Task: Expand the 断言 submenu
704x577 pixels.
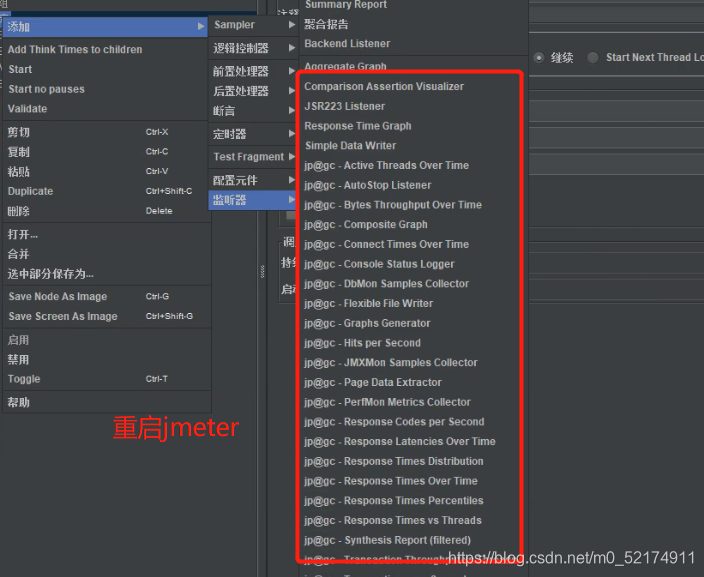Action: (x=254, y=110)
